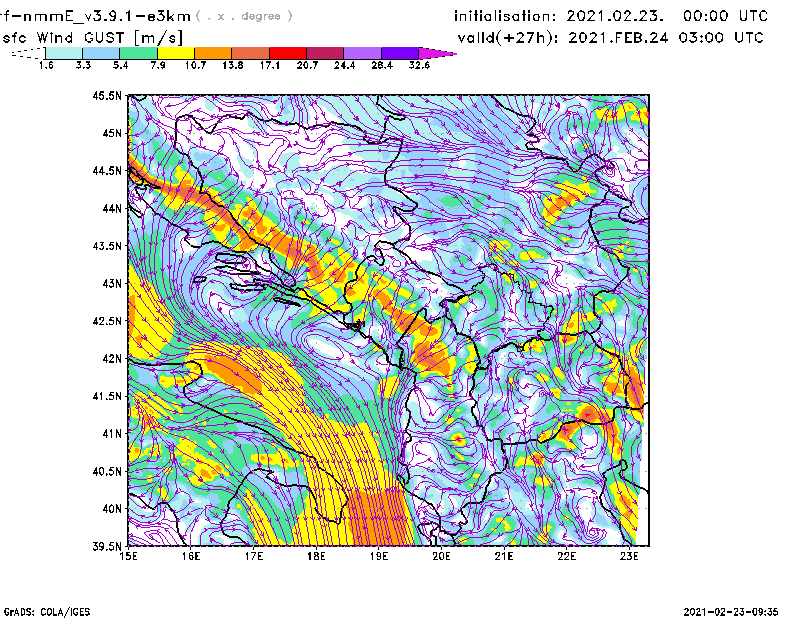
Task: Click the 43.5N latitude label
Action: (x=107, y=246)
